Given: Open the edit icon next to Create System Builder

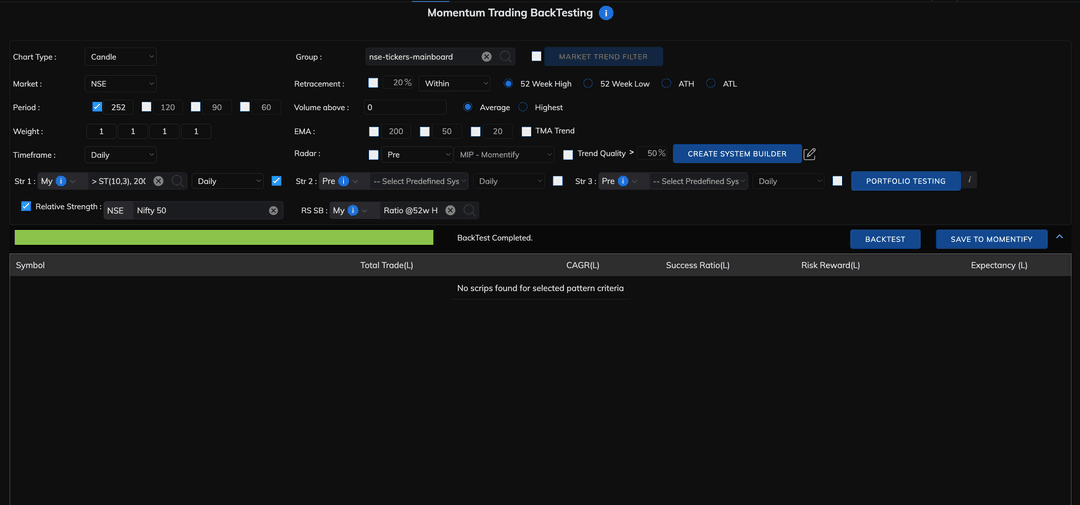Looking at the screenshot, I should [810, 154].
